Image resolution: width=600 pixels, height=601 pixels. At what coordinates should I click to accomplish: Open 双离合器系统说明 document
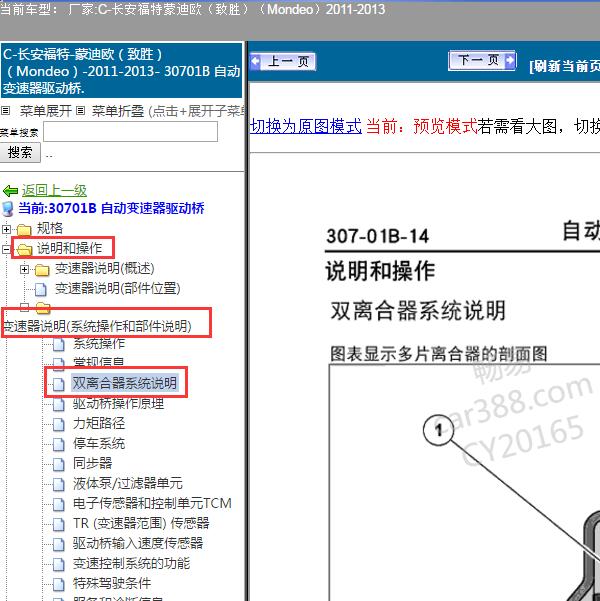coord(125,383)
